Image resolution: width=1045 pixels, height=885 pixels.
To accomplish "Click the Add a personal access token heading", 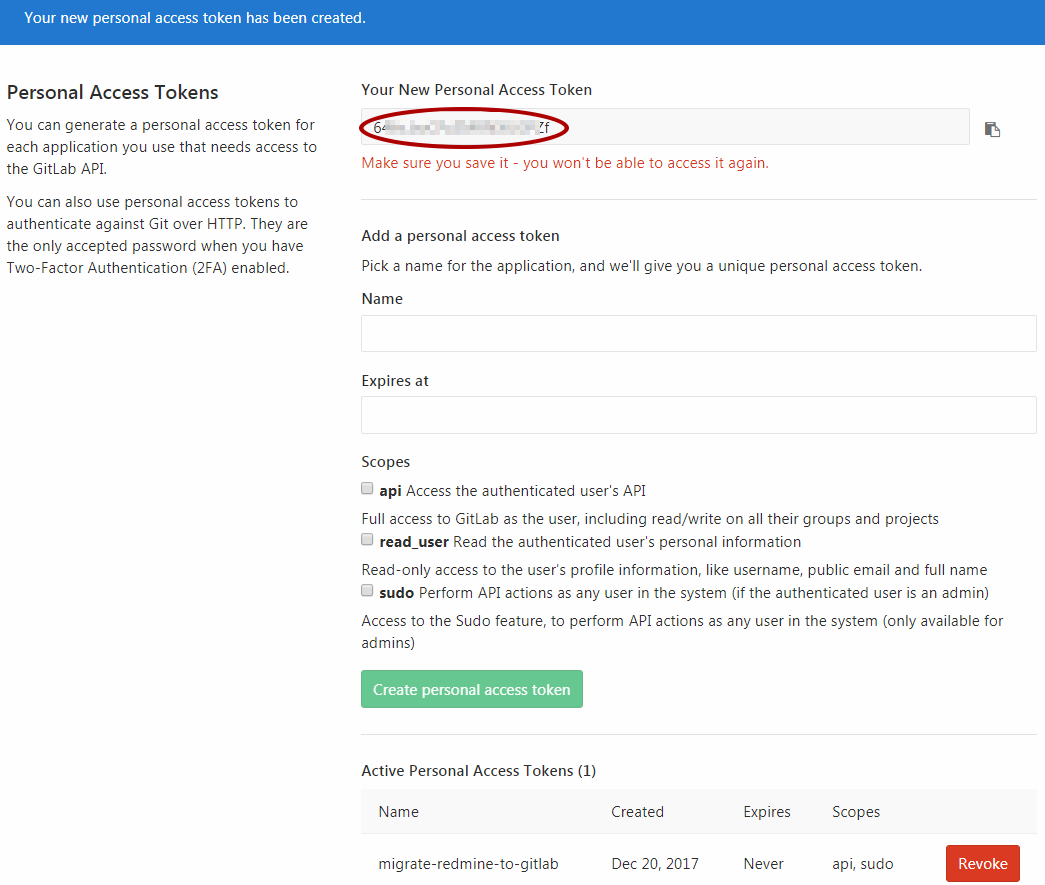I will click(x=460, y=235).
